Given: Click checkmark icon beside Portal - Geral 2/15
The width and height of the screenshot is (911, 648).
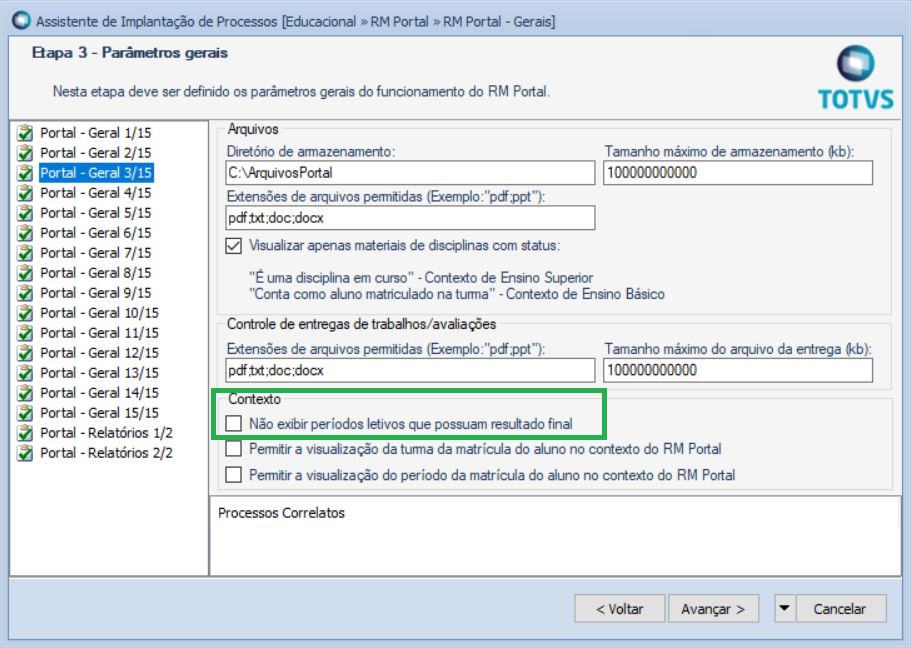Looking at the screenshot, I should (25, 153).
